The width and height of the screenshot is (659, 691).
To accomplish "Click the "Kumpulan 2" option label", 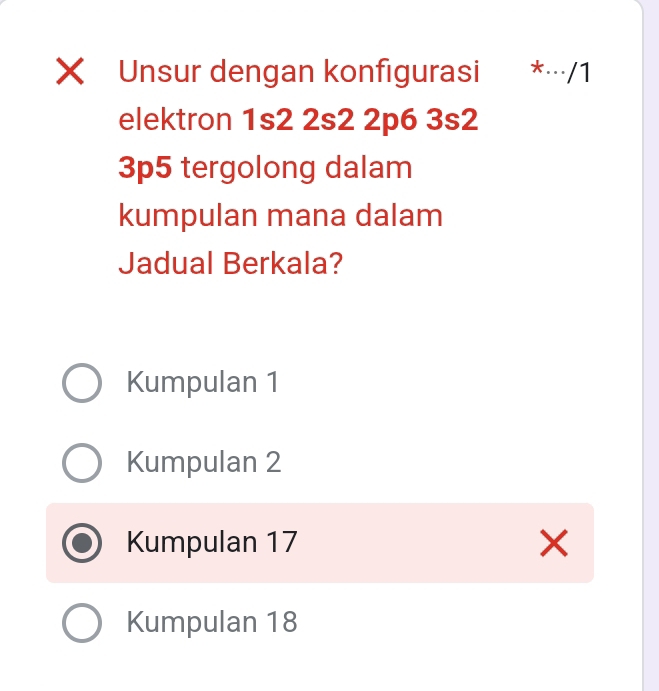I will coord(205,463).
